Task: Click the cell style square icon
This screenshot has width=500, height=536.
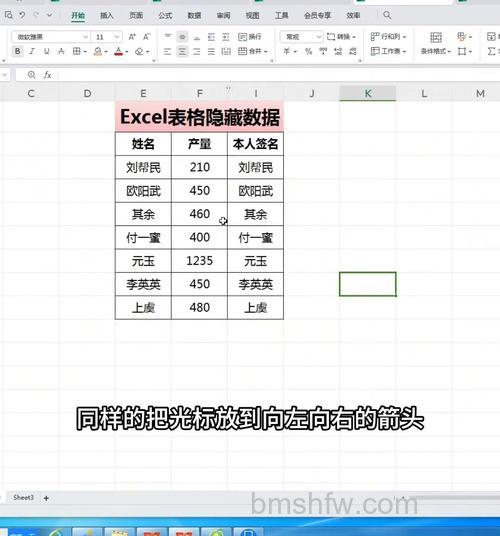Action: (x=462, y=51)
